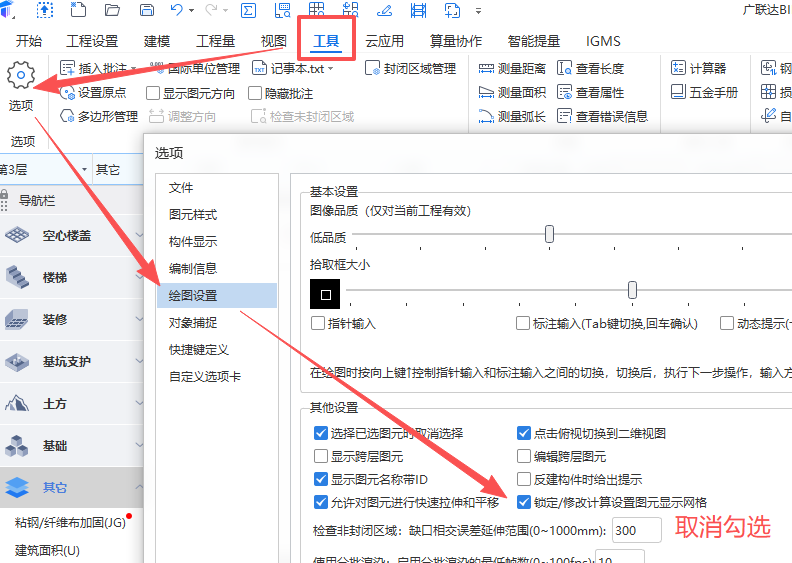
Task: Click 缺口相交误差延伸范围 input field
Action: (636, 530)
